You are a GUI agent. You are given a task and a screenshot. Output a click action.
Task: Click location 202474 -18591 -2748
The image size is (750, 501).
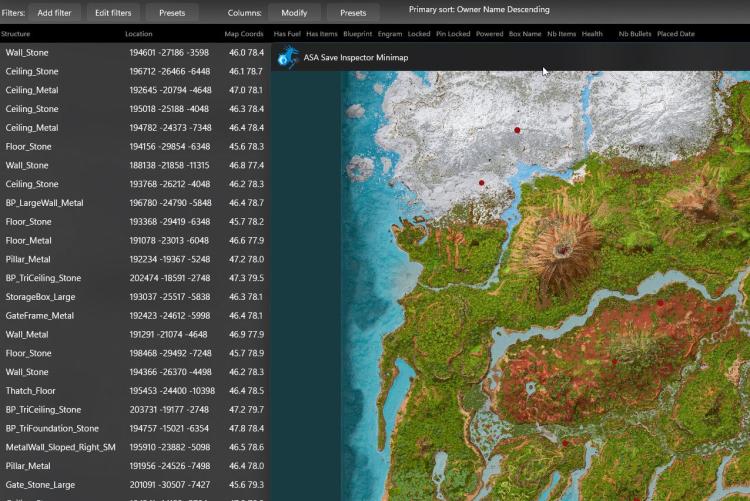(169, 278)
